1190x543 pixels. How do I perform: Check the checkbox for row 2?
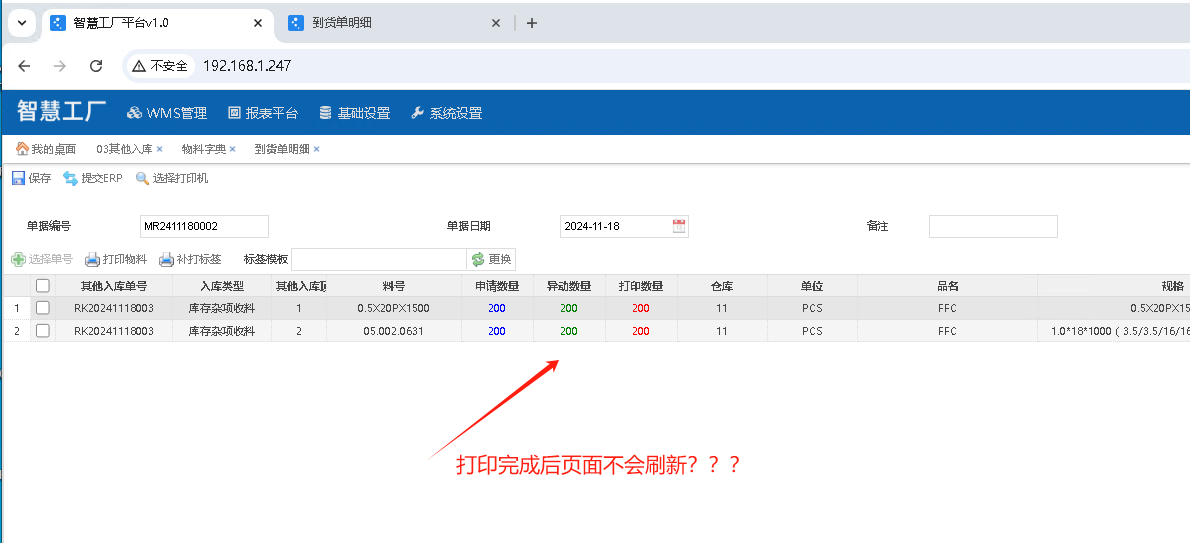pyautogui.click(x=42, y=331)
